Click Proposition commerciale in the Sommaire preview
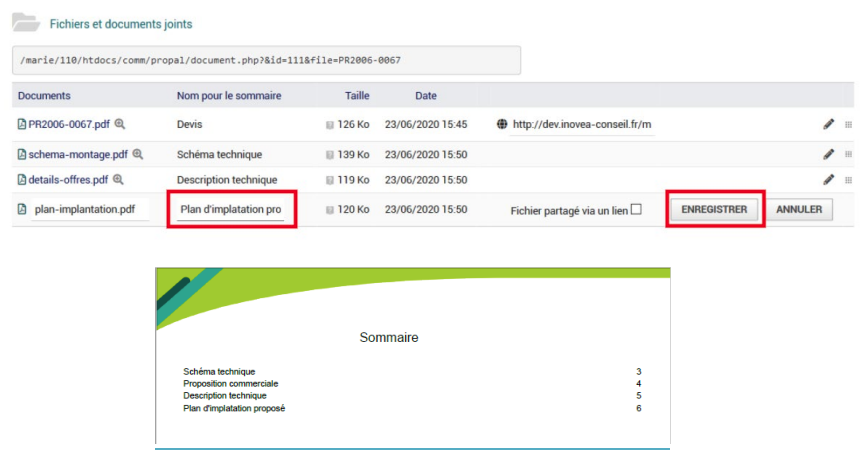The height and width of the screenshot is (469, 866). pyautogui.click(x=231, y=383)
